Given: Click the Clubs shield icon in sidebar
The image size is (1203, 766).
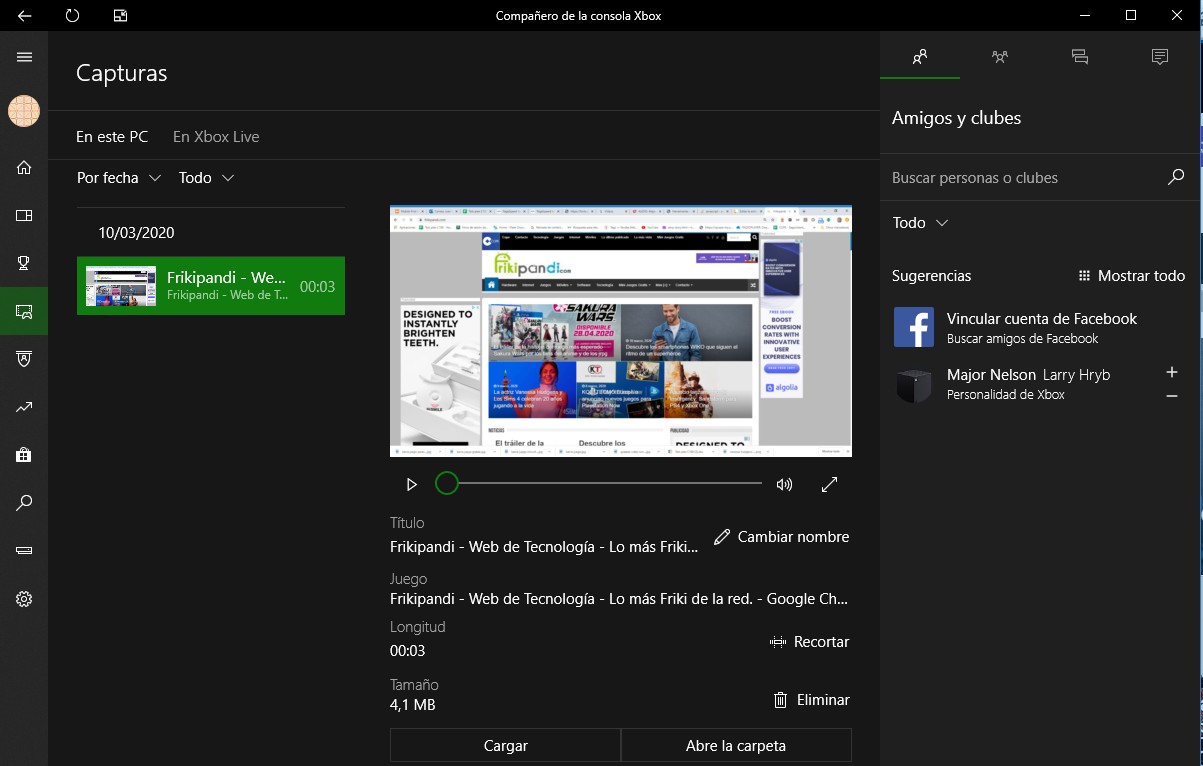Looking at the screenshot, I should [24, 359].
